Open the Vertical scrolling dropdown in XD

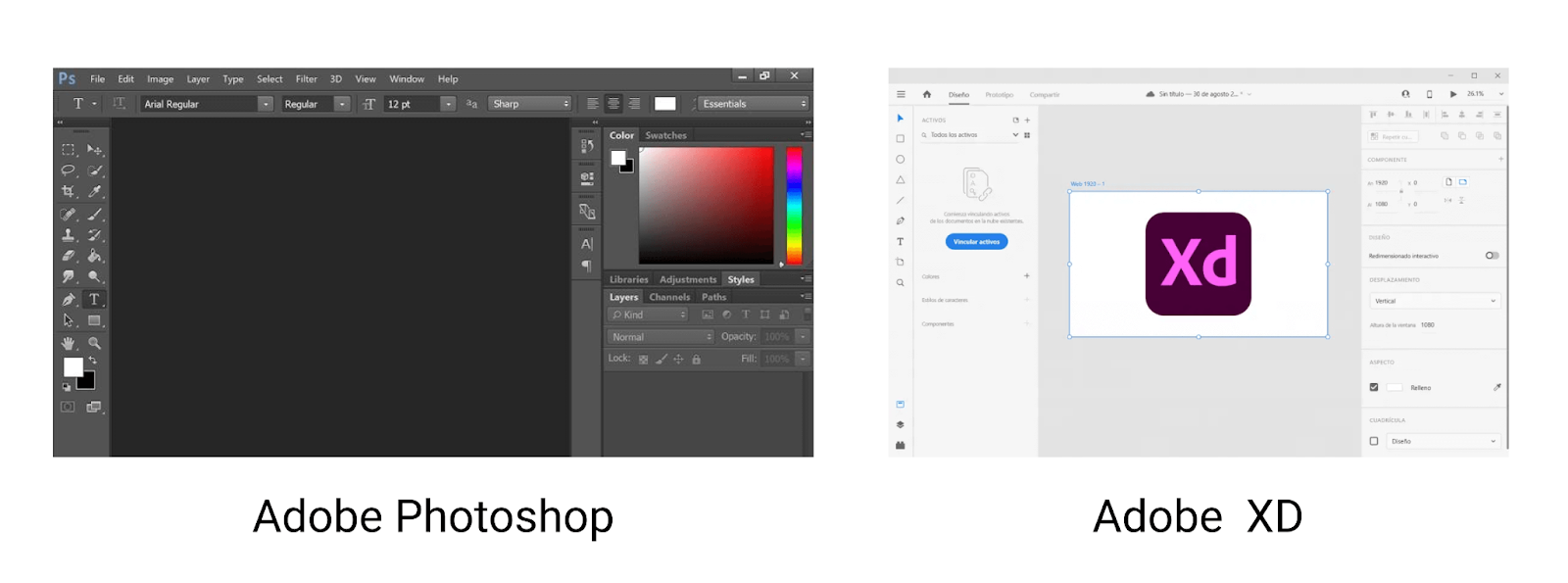[1435, 301]
